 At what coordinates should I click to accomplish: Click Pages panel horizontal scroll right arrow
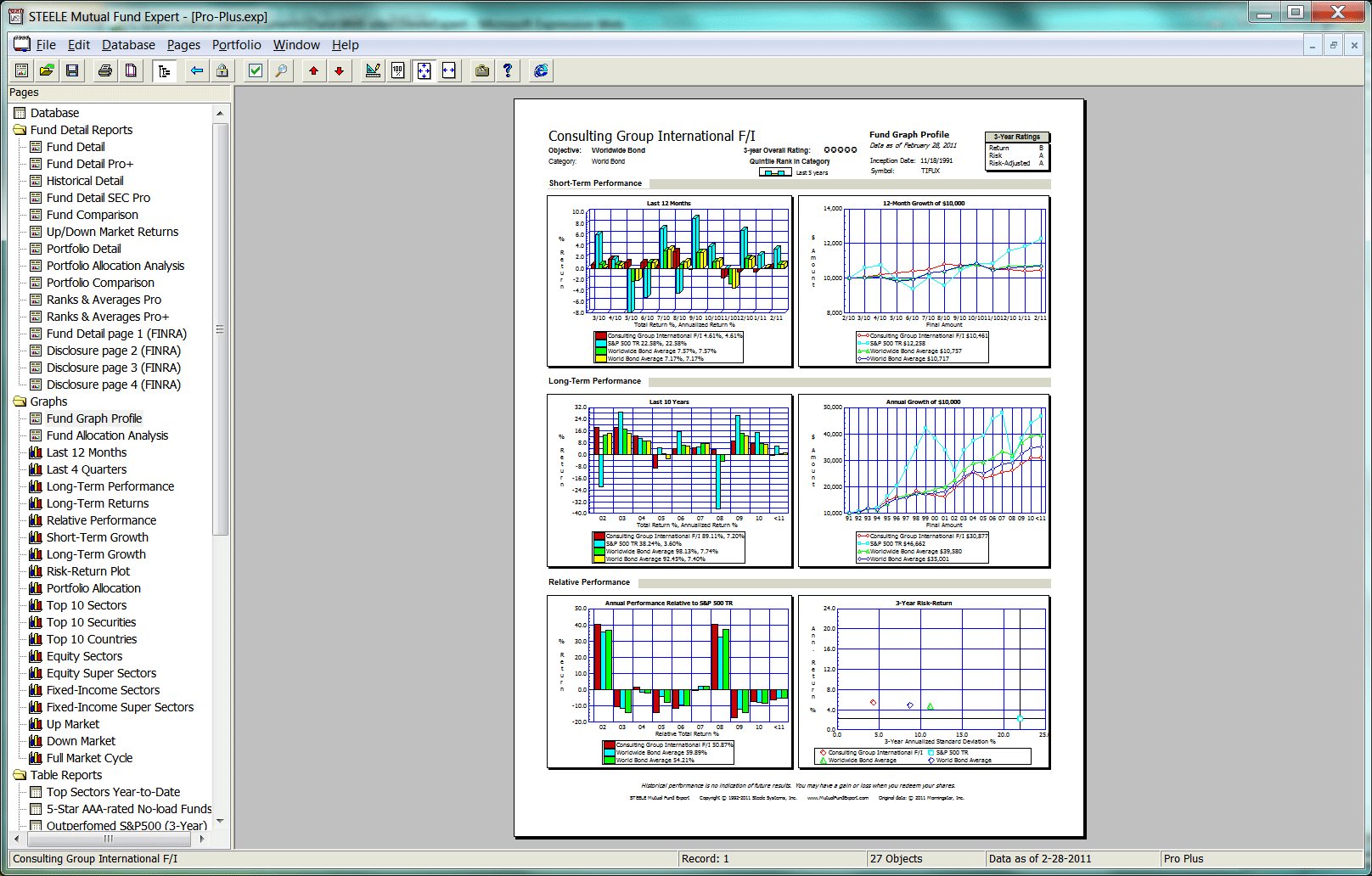point(202,839)
